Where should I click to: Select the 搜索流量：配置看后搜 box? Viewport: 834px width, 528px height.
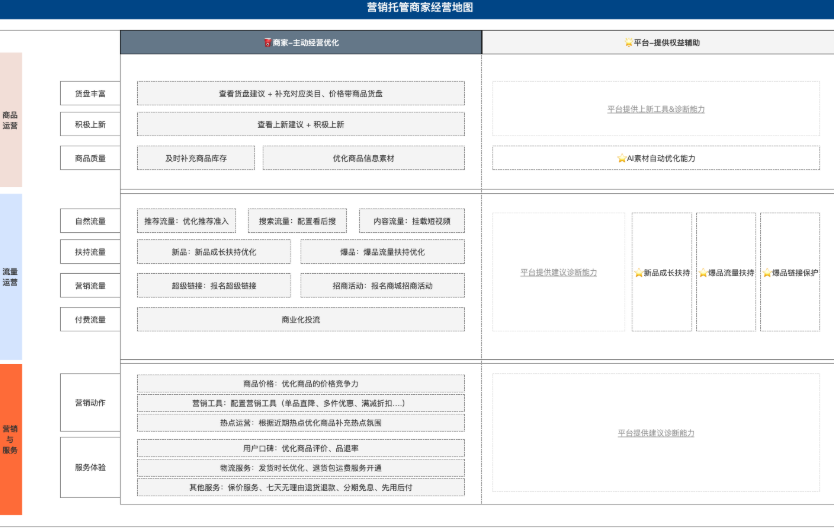coord(297,221)
